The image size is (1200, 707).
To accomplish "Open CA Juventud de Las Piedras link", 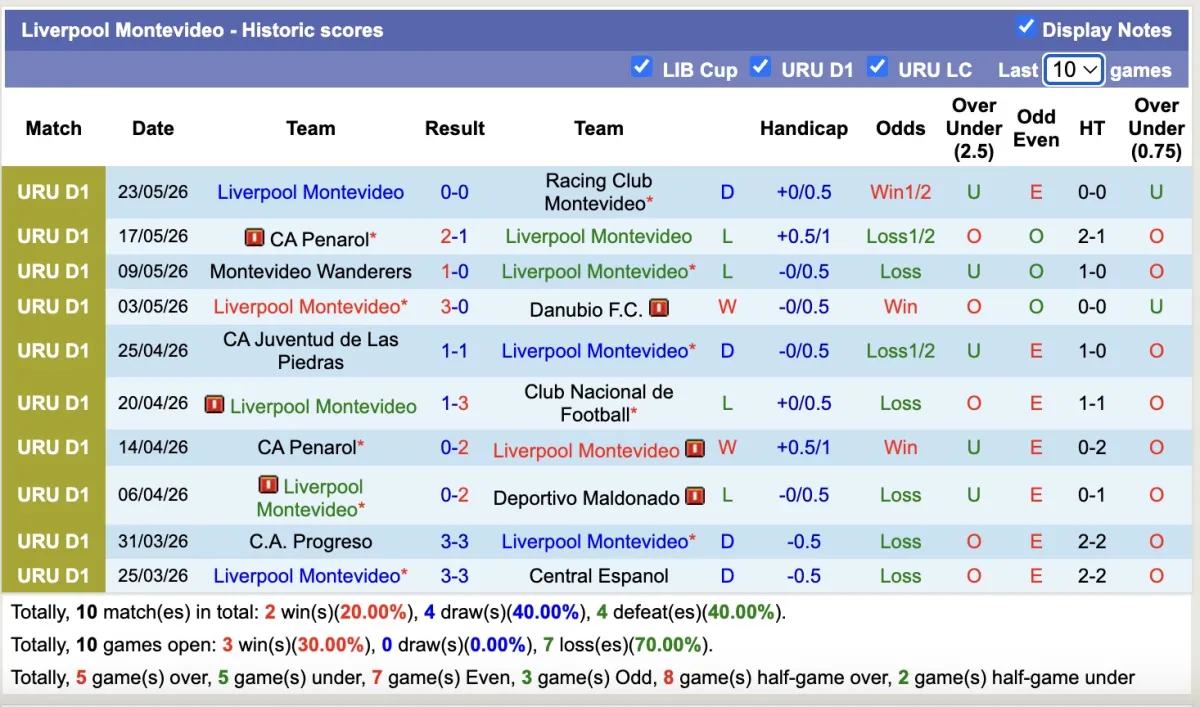I will (311, 351).
